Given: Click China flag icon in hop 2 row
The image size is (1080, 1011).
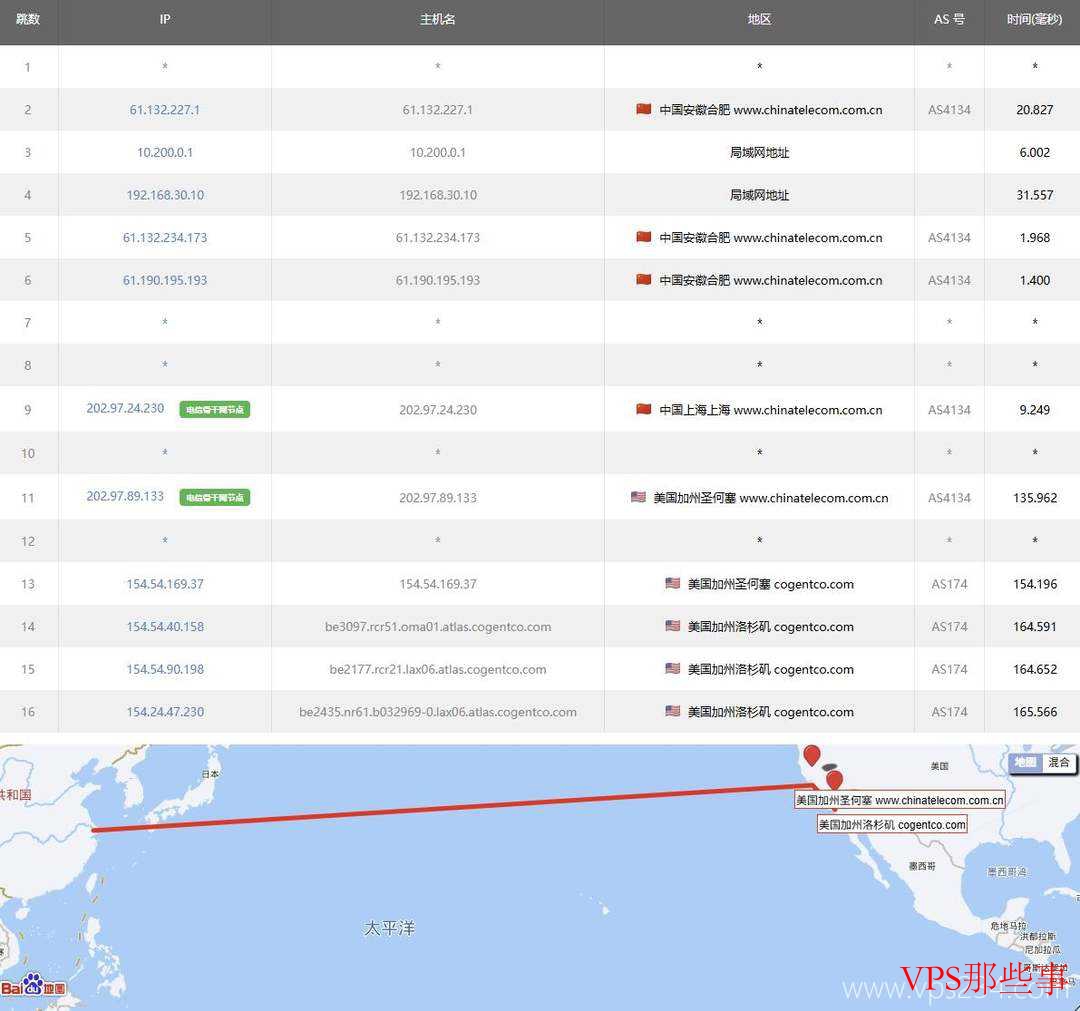Looking at the screenshot, I should pyautogui.click(x=643, y=109).
